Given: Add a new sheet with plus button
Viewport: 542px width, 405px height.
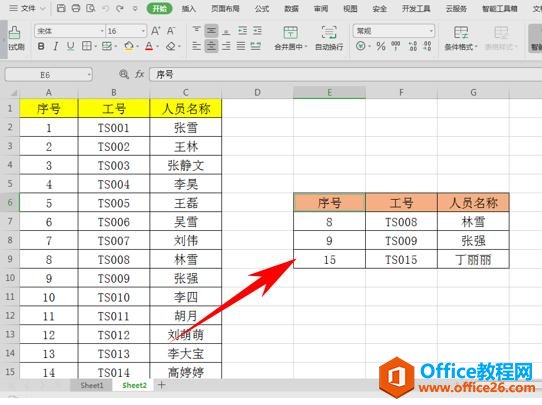Looking at the screenshot, I should [161, 385].
